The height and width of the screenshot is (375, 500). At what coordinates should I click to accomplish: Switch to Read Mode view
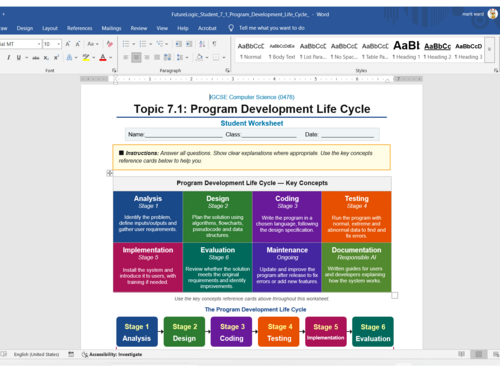[x=462, y=354]
